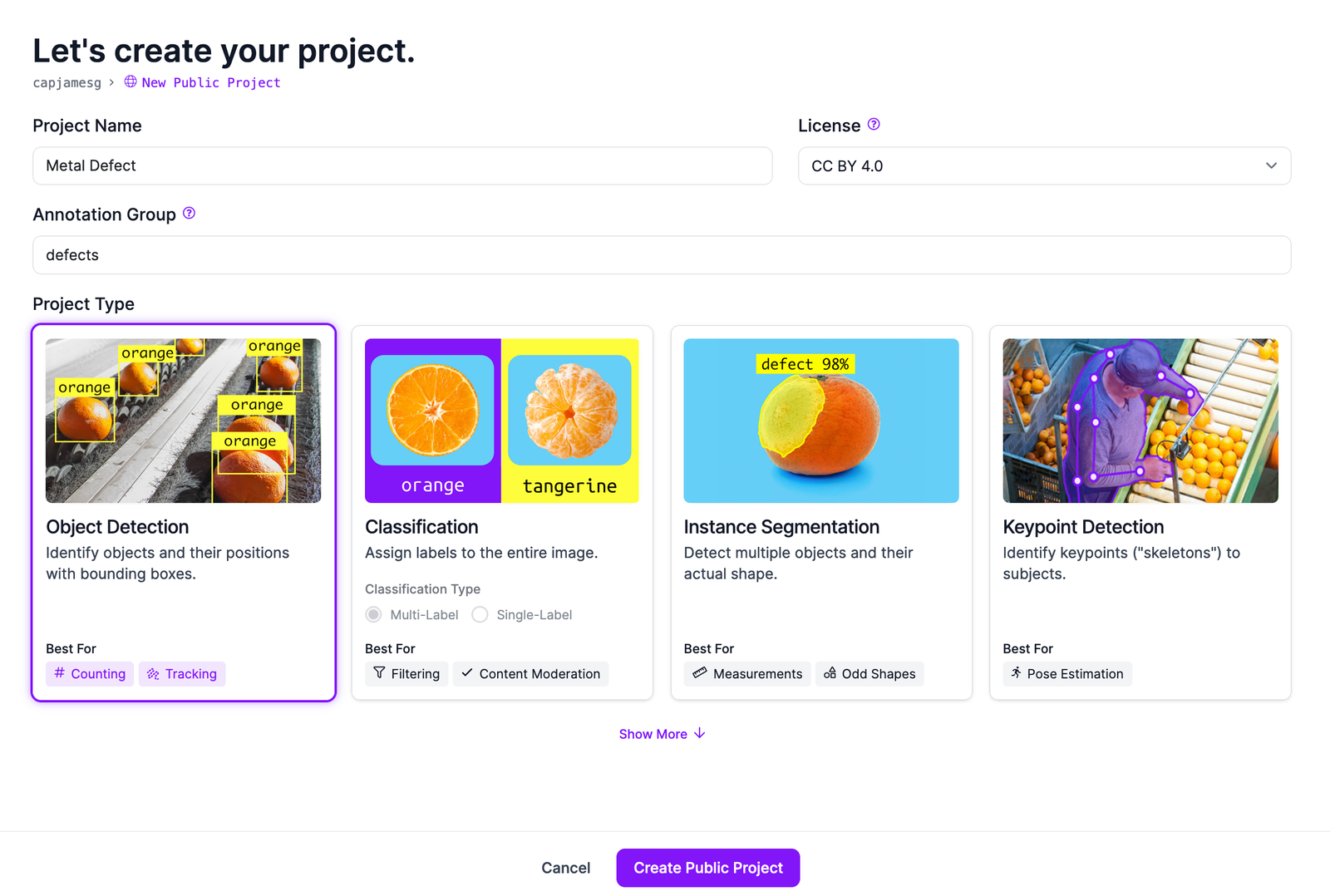
Task: Expand more project types via Show More
Action: tap(662, 734)
